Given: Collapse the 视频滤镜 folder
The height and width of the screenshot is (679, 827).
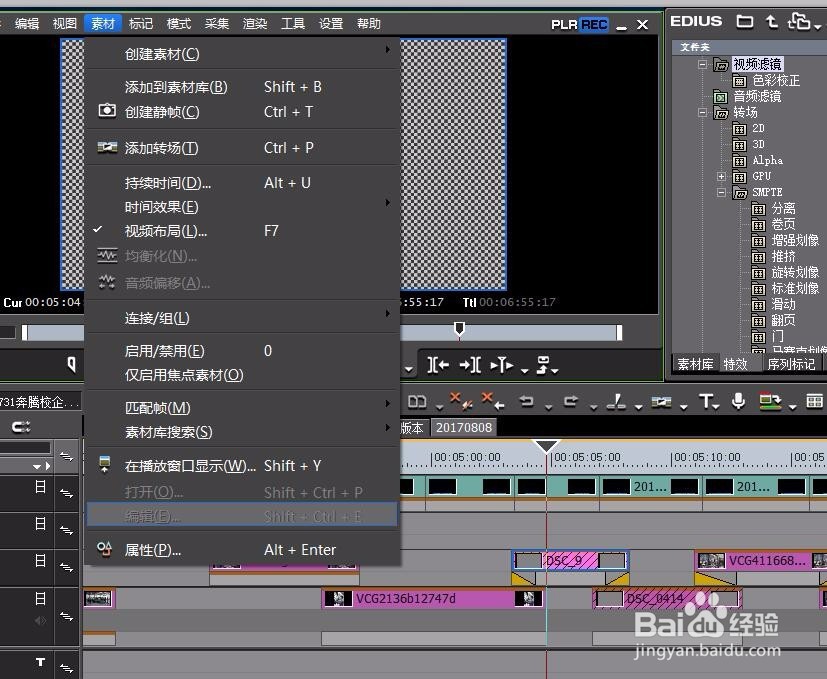Looking at the screenshot, I should point(702,64).
